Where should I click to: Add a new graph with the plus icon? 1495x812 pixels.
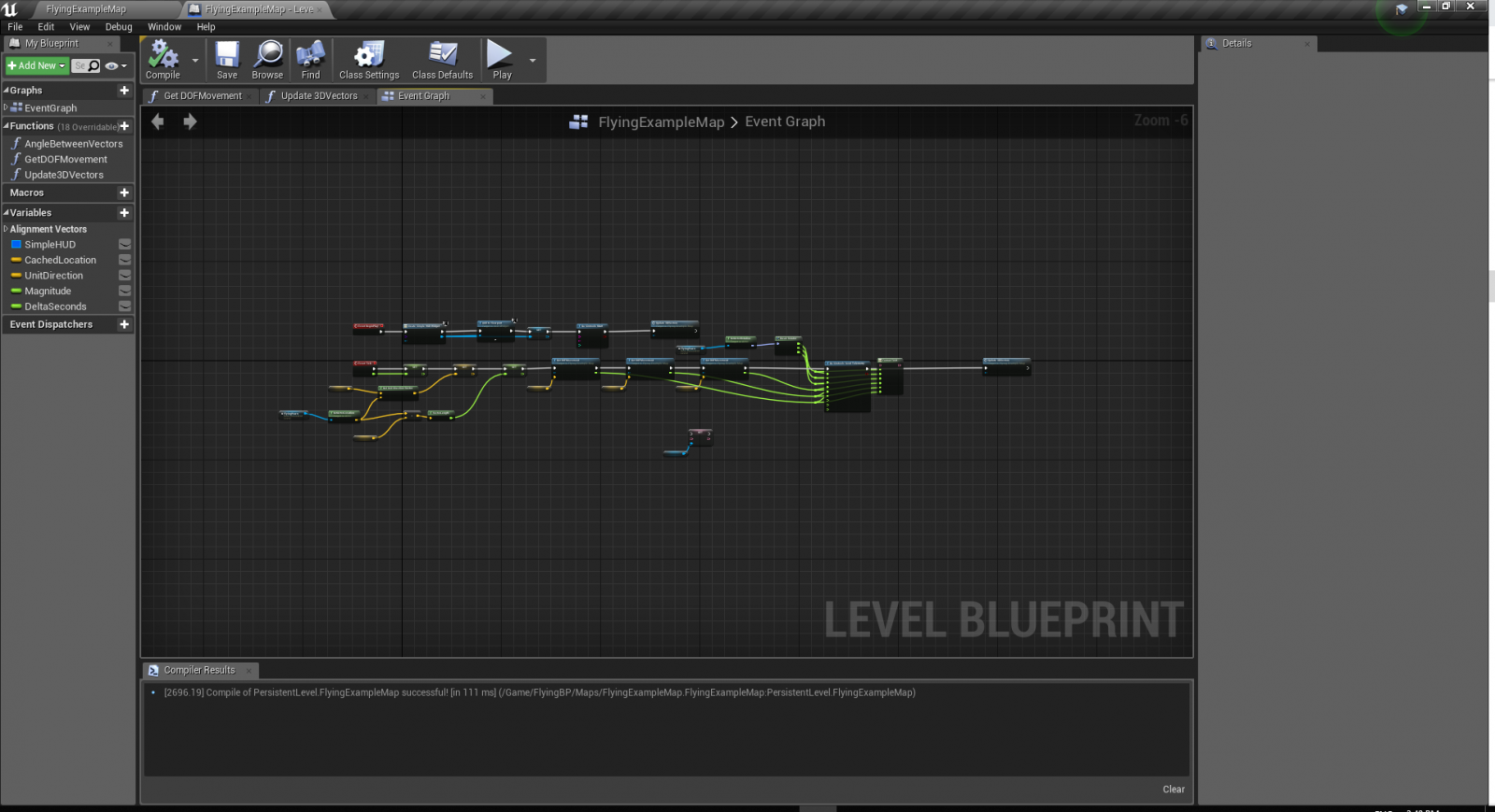(124, 91)
